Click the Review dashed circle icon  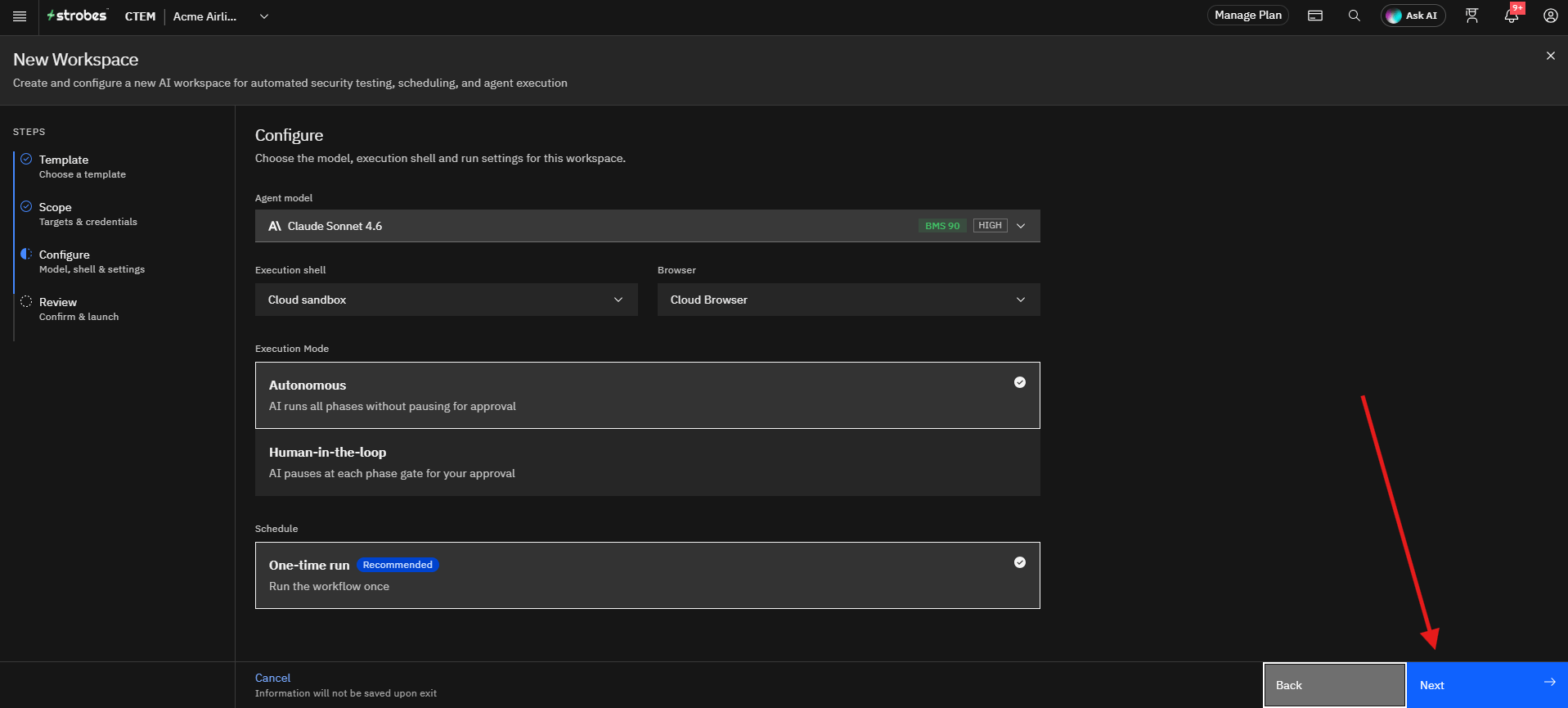(26, 301)
